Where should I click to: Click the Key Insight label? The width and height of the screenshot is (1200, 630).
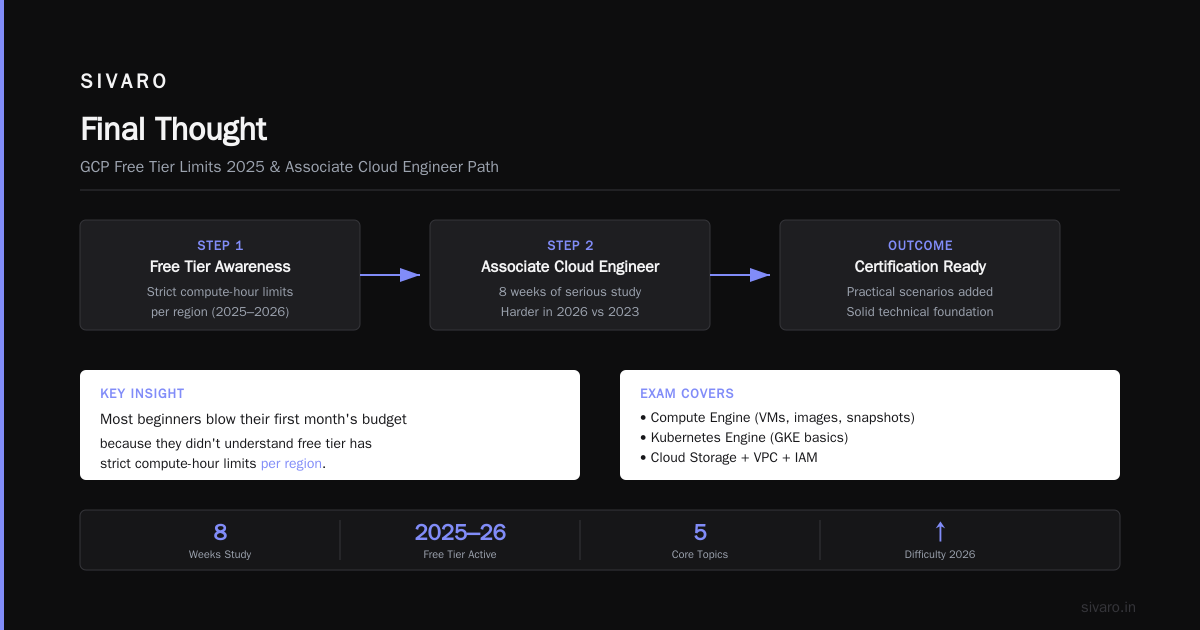click(x=142, y=394)
